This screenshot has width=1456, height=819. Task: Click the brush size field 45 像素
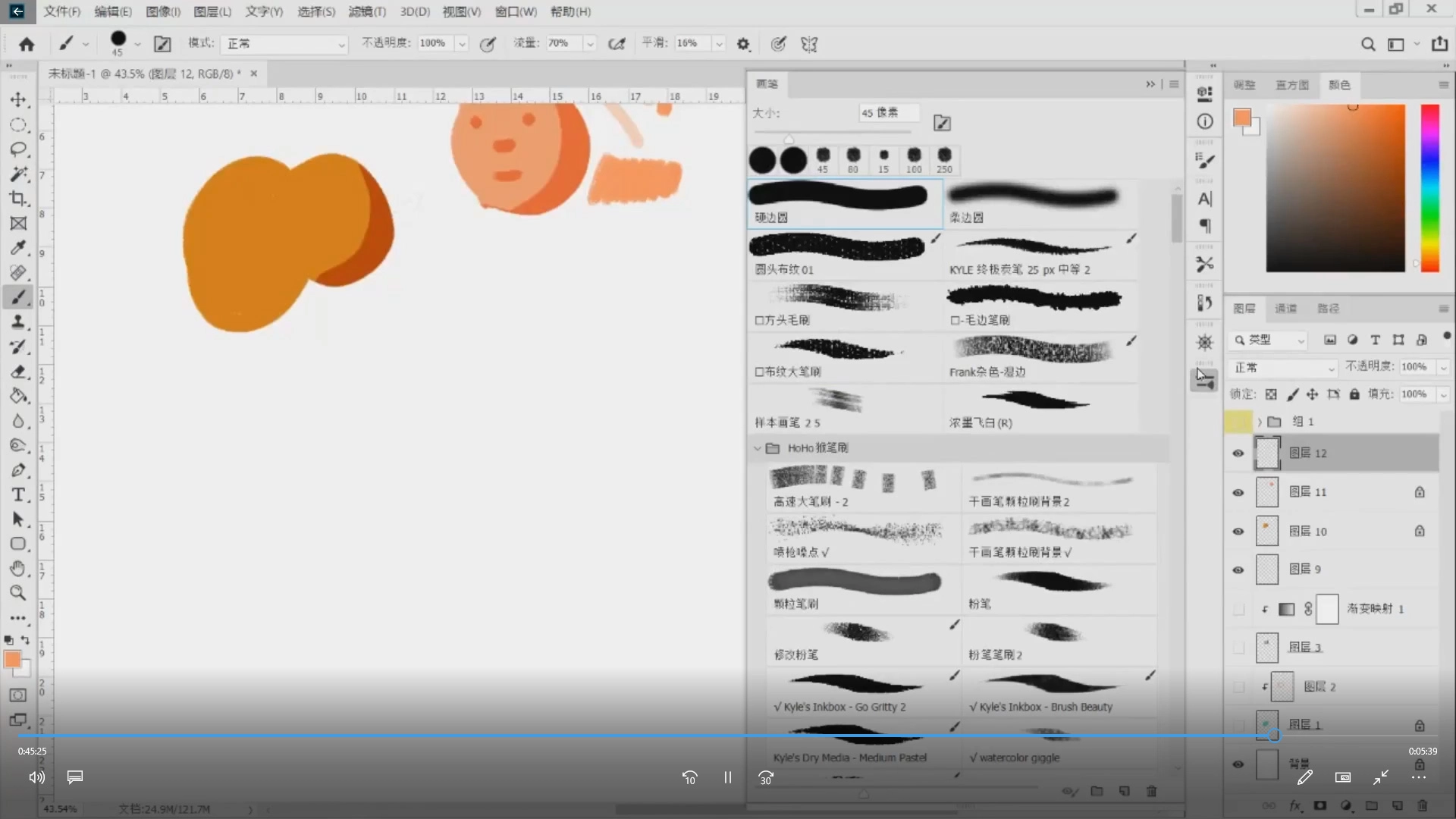tap(888, 113)
